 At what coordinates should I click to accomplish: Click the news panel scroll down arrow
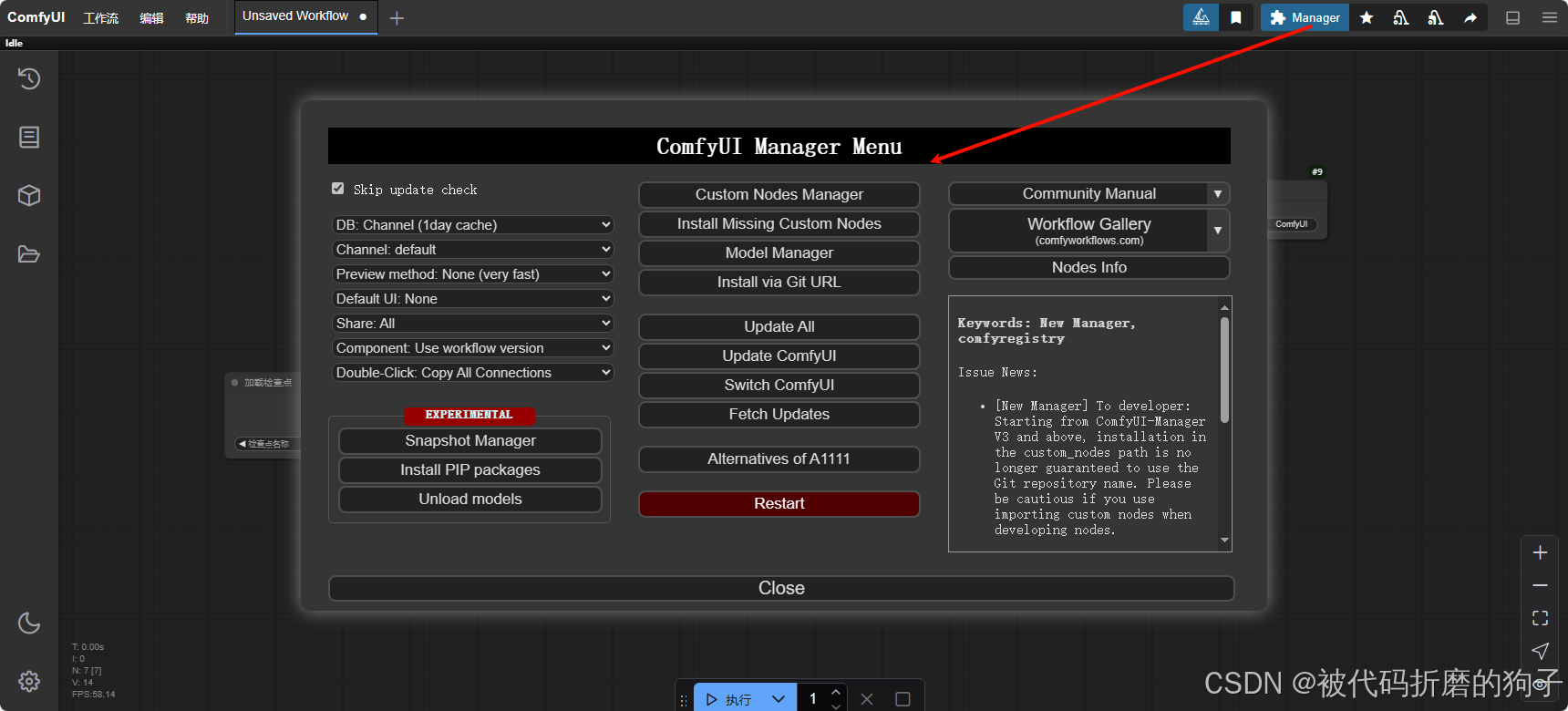pyautogui.click(x=1224, y=541)
